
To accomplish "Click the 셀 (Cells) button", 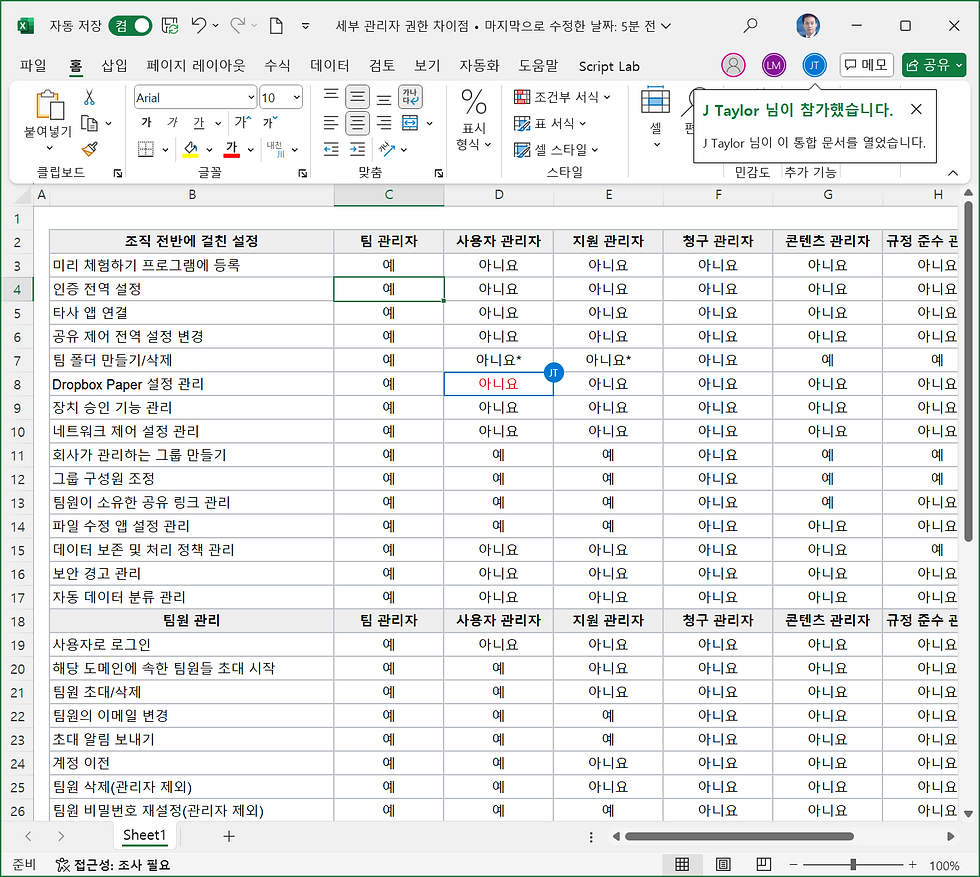I will click(x=656, y=118).
